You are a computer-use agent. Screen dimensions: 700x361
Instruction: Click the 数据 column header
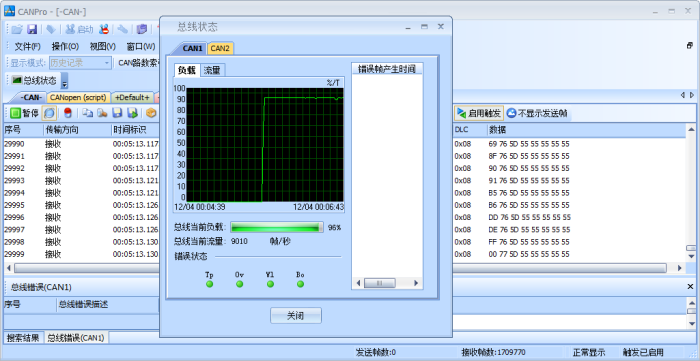(x=586, y=130)
